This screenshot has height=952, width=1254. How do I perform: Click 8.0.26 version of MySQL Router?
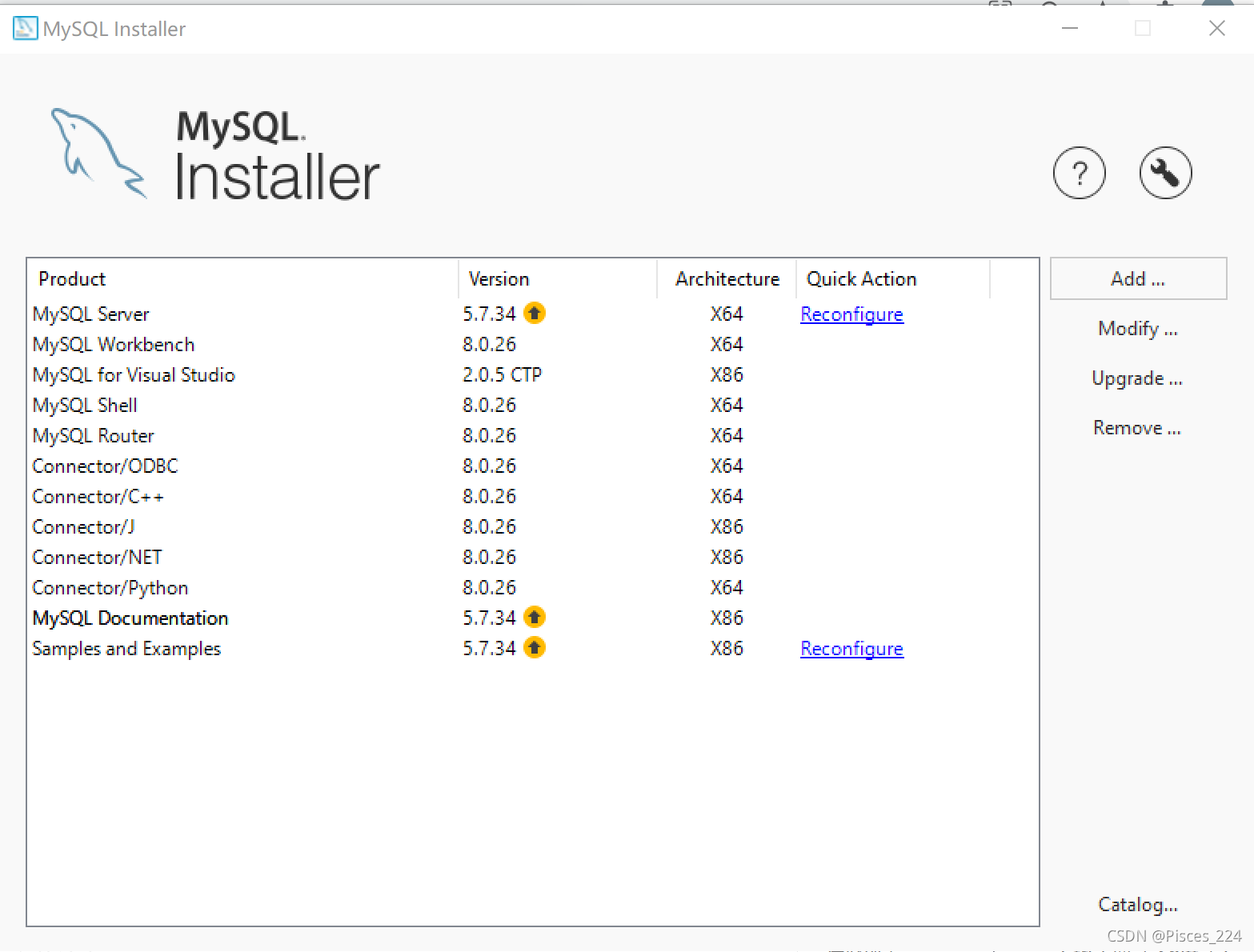[x=489, y=436]
